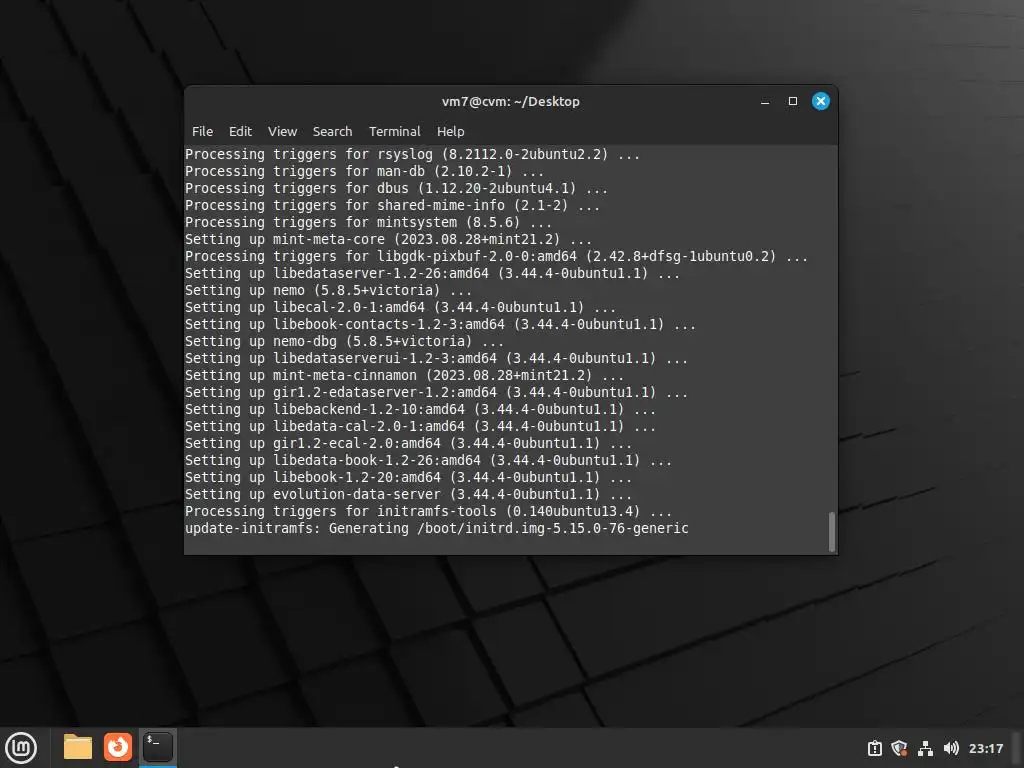The height and width of the screenshot is (768, 1024).
Task: Open the Firefox browser from the panel
Action: [x=118, y=747]
